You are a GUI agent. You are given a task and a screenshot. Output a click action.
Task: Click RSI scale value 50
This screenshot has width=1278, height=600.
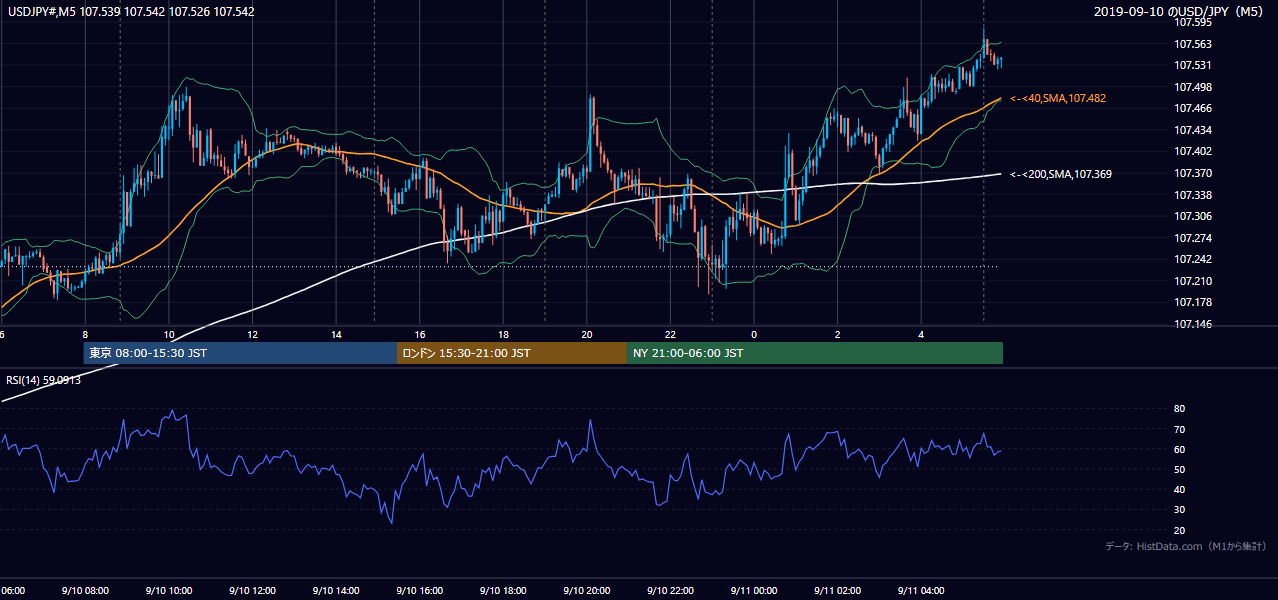click(x=1179, y=469)
